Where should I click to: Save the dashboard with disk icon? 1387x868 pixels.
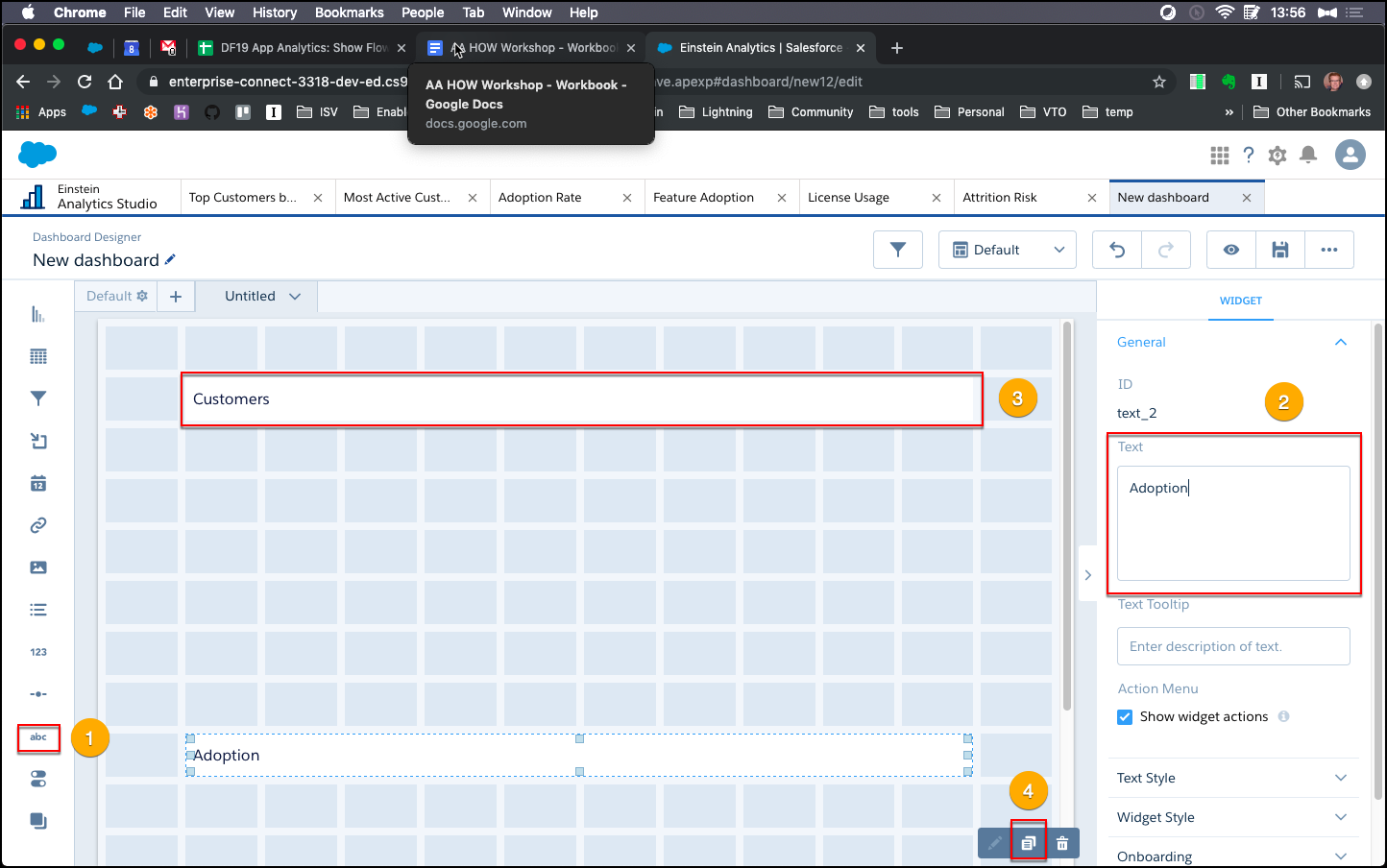tap(1280, 250)
